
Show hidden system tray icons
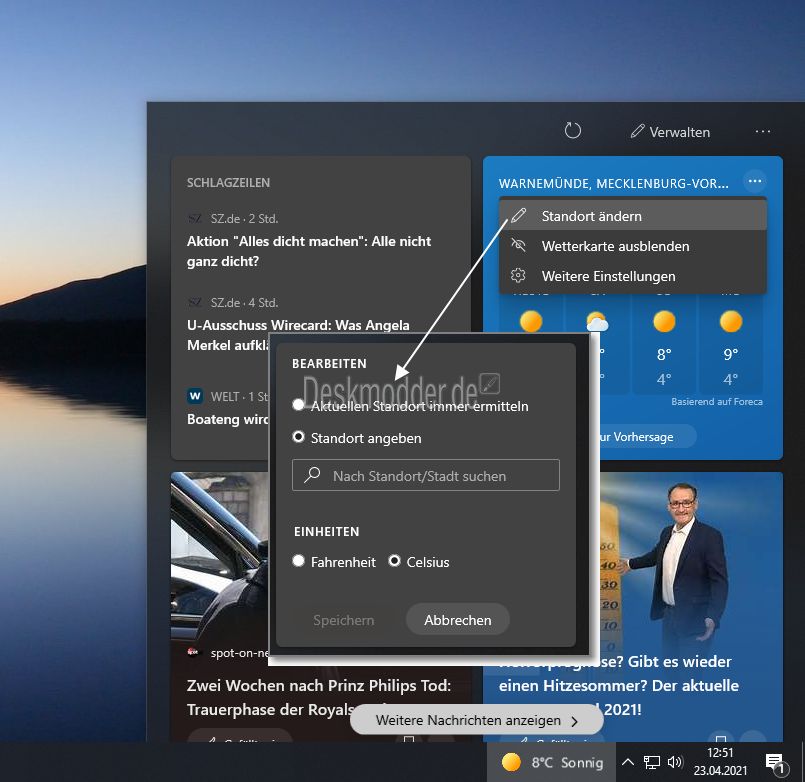(628, 763)
